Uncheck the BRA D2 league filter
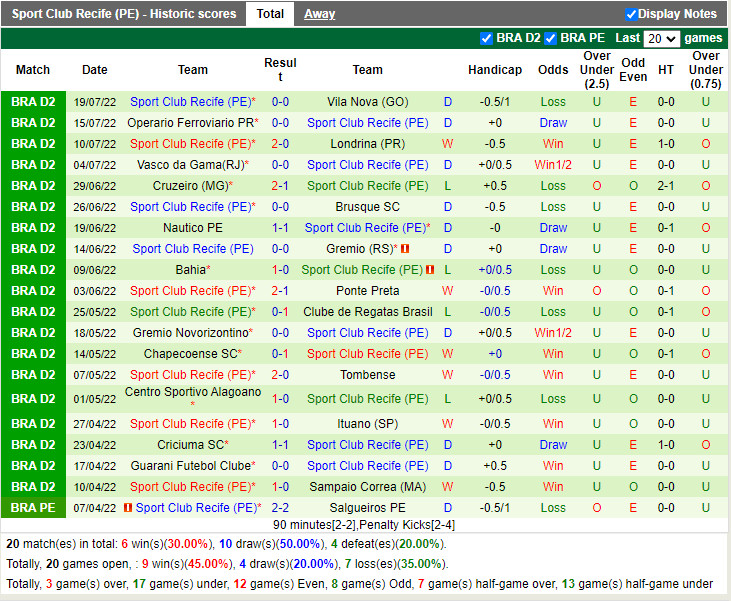The width and height of the screenshot is (731, 601). click(486, 38)
